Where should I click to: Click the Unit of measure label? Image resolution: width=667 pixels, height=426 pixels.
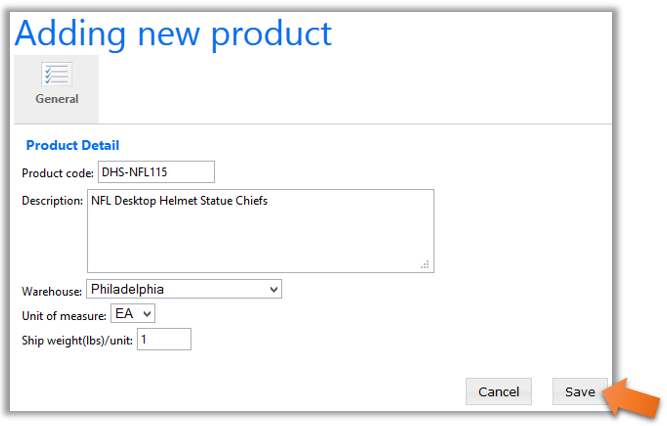point(64,316)
